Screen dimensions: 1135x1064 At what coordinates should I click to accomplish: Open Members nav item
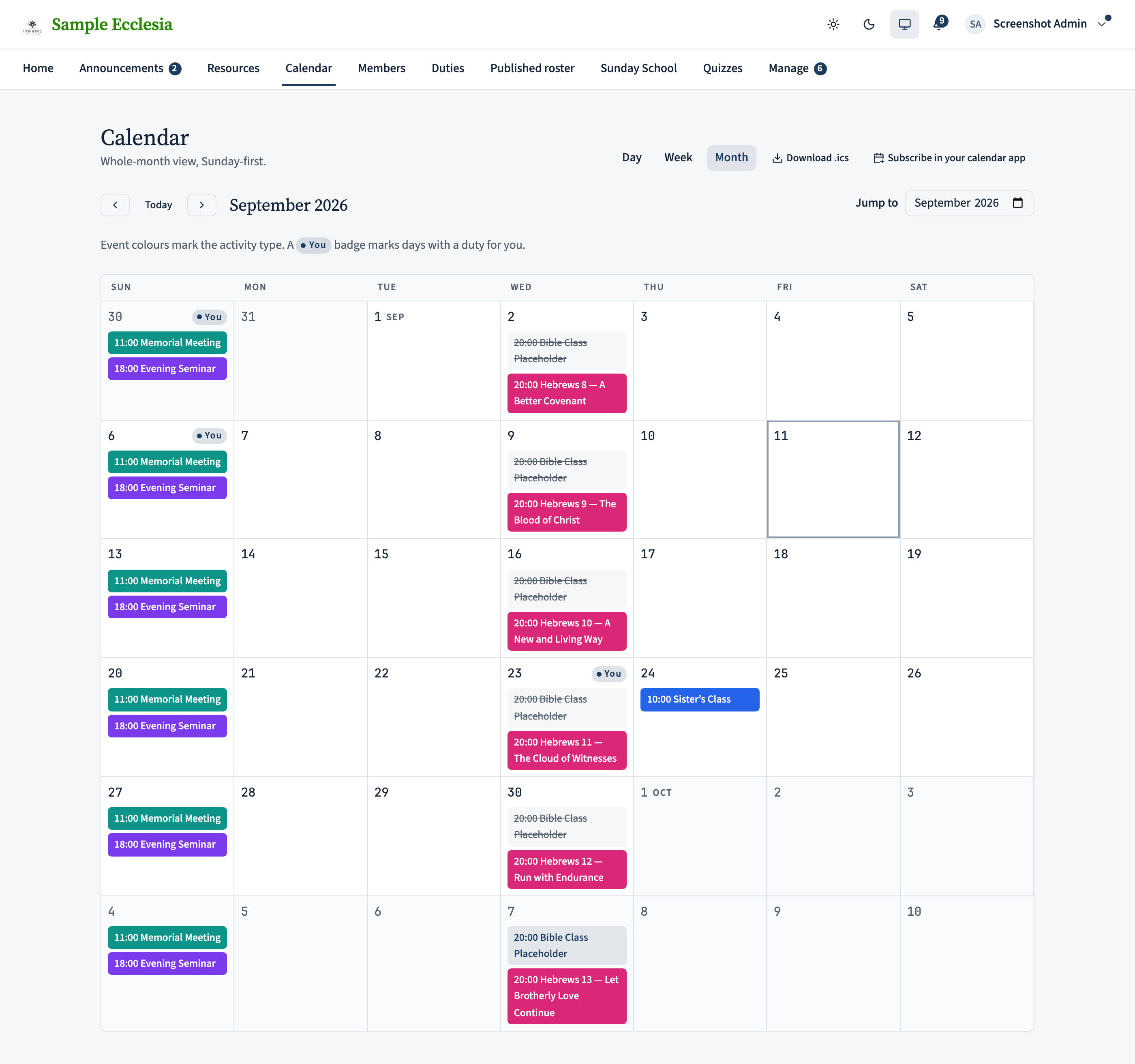(381, 68)
